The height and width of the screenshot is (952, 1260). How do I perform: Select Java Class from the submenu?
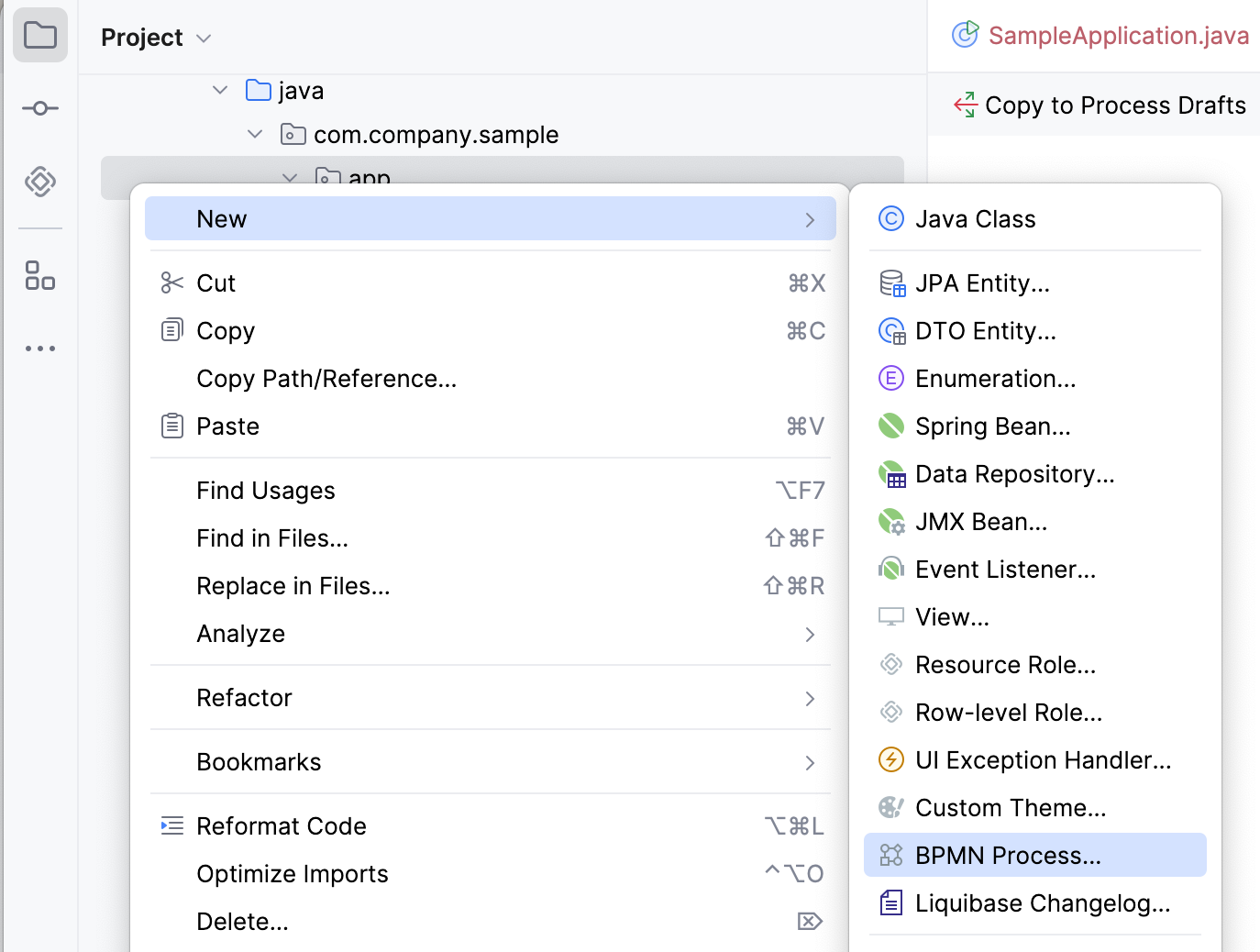tap(976, 218)
